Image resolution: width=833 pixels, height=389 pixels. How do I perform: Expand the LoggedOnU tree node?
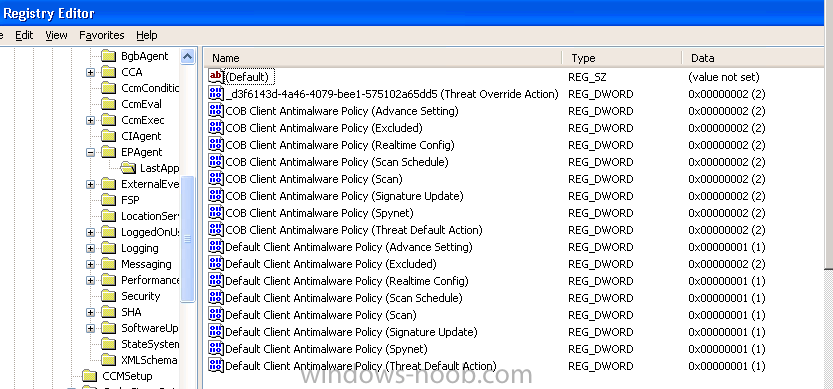pyautogui.click(x=90, y=232)
